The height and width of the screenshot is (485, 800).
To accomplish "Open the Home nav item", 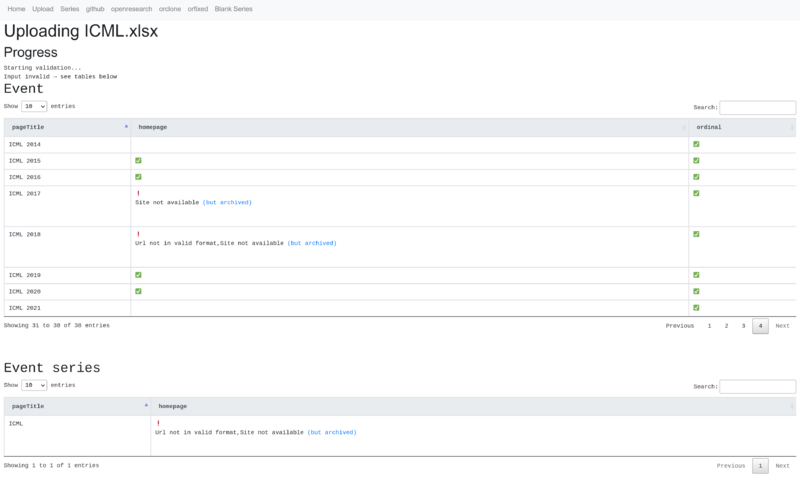I will click(16, 9).
